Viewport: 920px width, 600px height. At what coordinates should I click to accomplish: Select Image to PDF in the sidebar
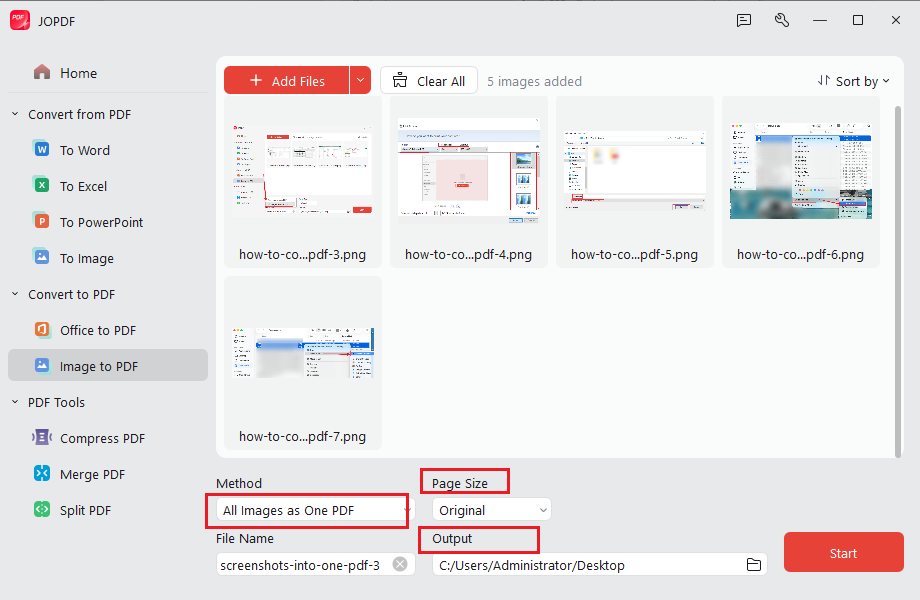108,365
